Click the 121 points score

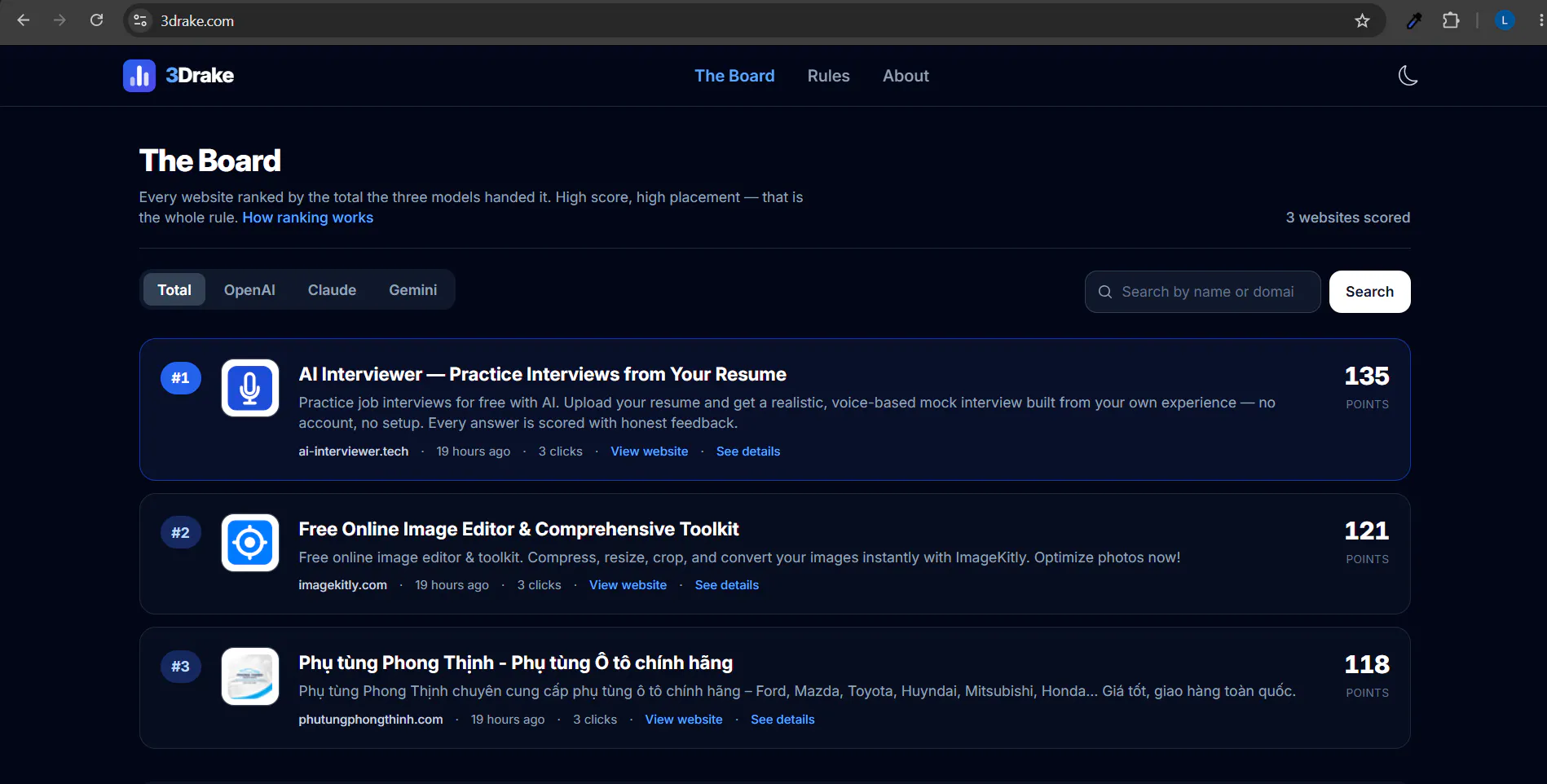pos(1367,531)
